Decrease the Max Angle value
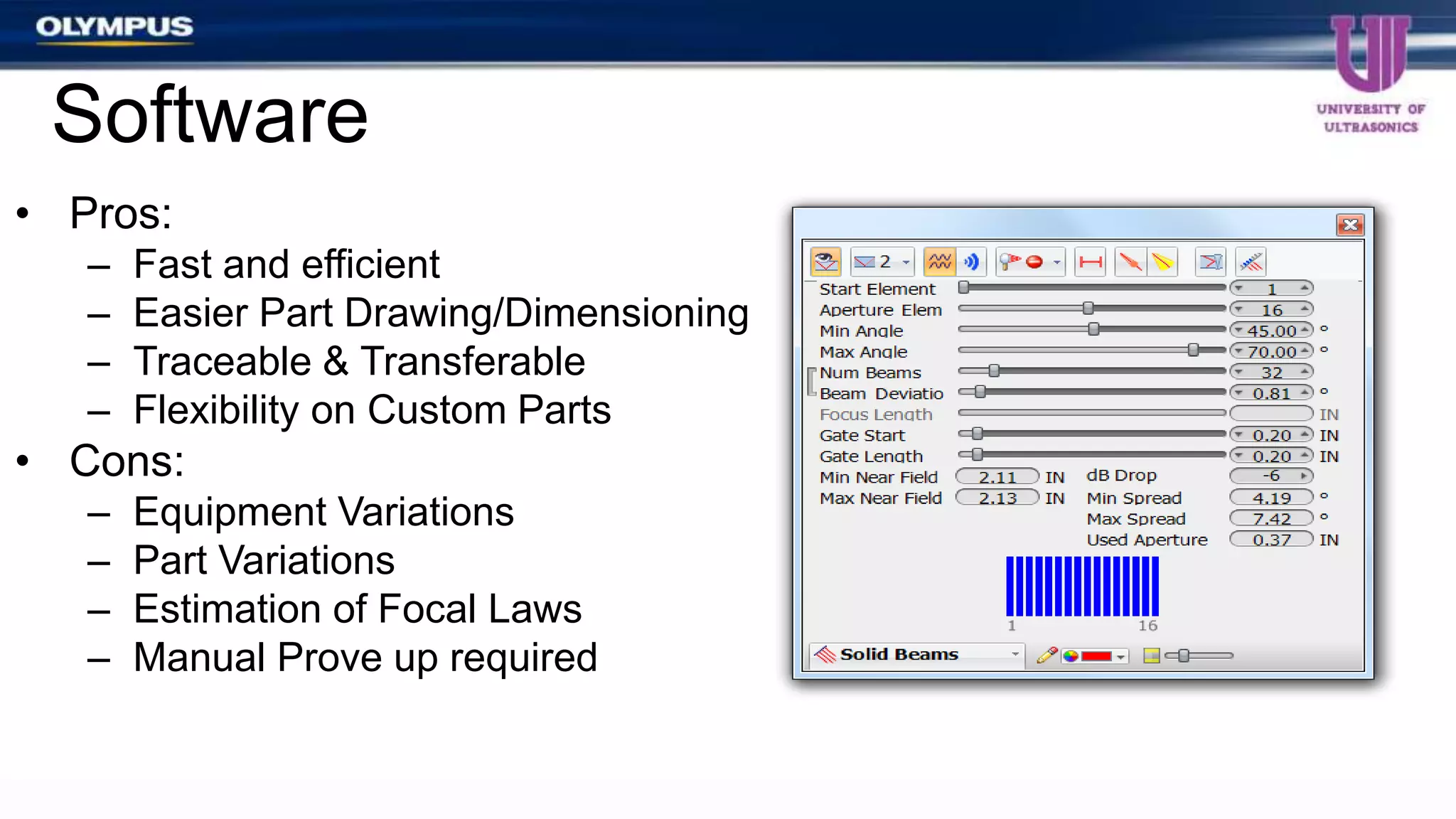 tap(1240, 350)
